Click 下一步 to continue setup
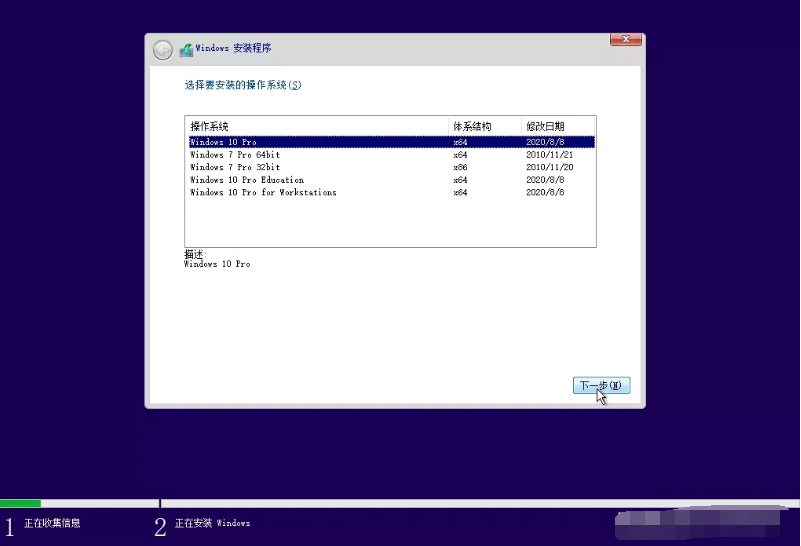 (x=601, y=385)
